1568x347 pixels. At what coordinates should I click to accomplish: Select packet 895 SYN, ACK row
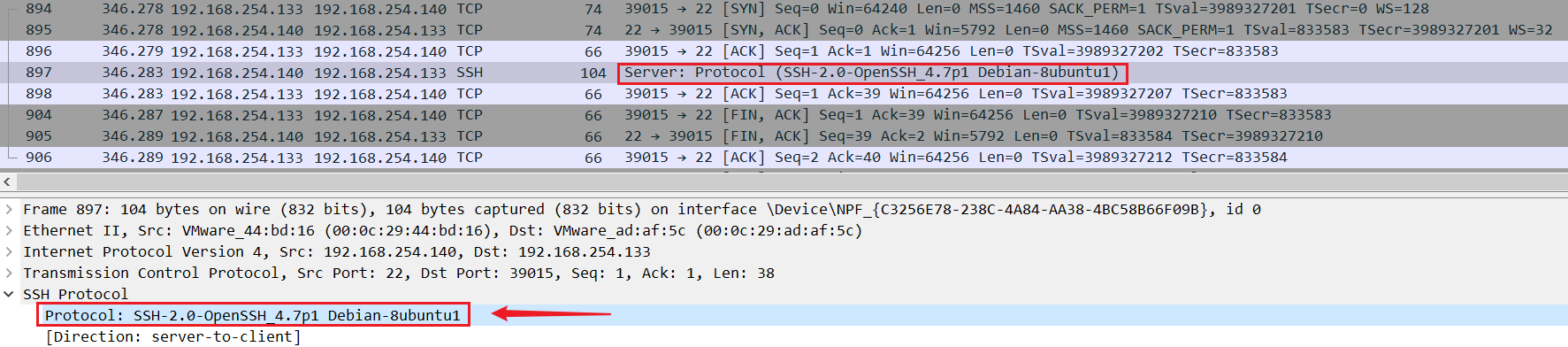784,30
